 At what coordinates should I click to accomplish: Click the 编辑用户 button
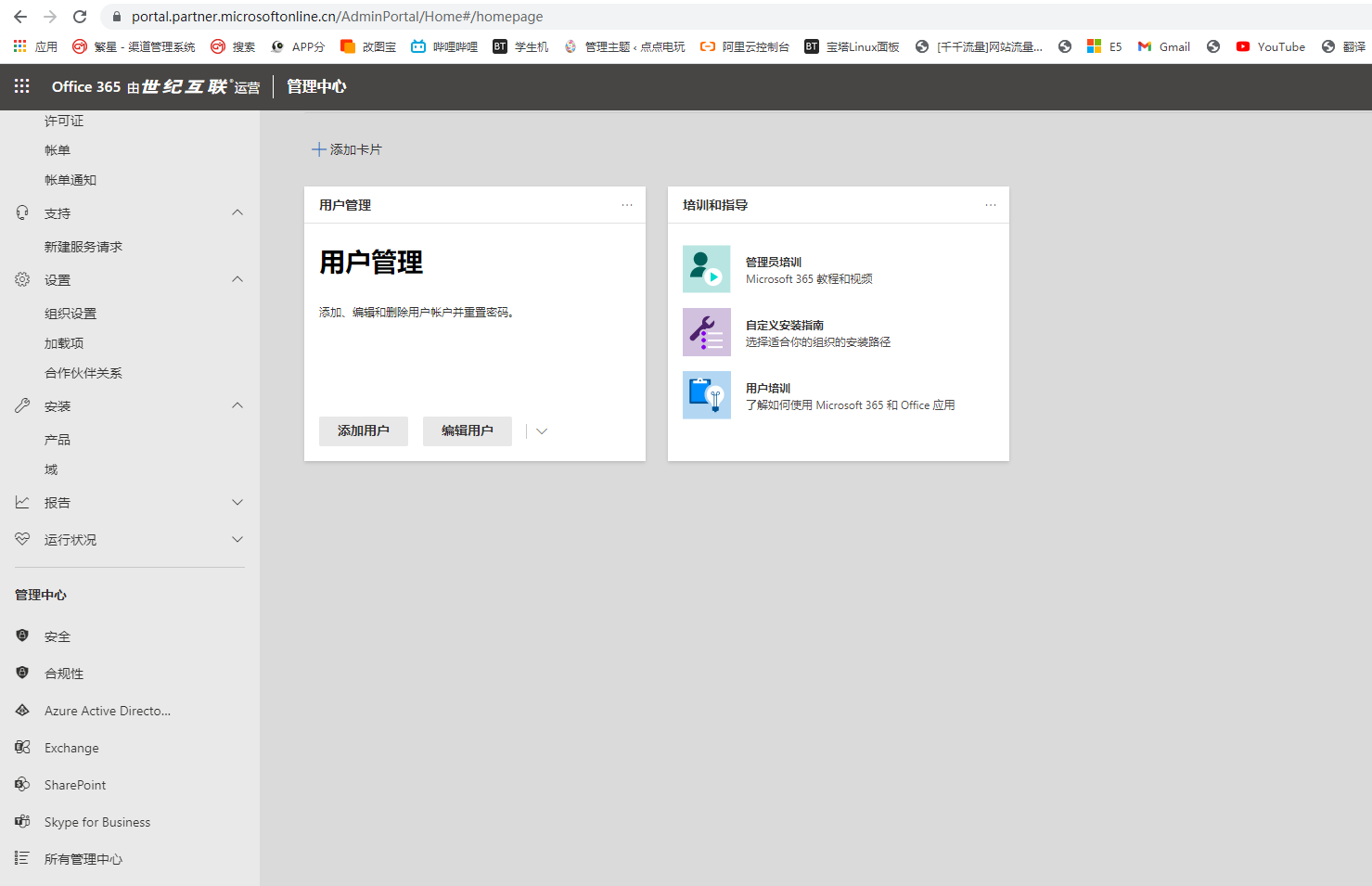[468, 431]
